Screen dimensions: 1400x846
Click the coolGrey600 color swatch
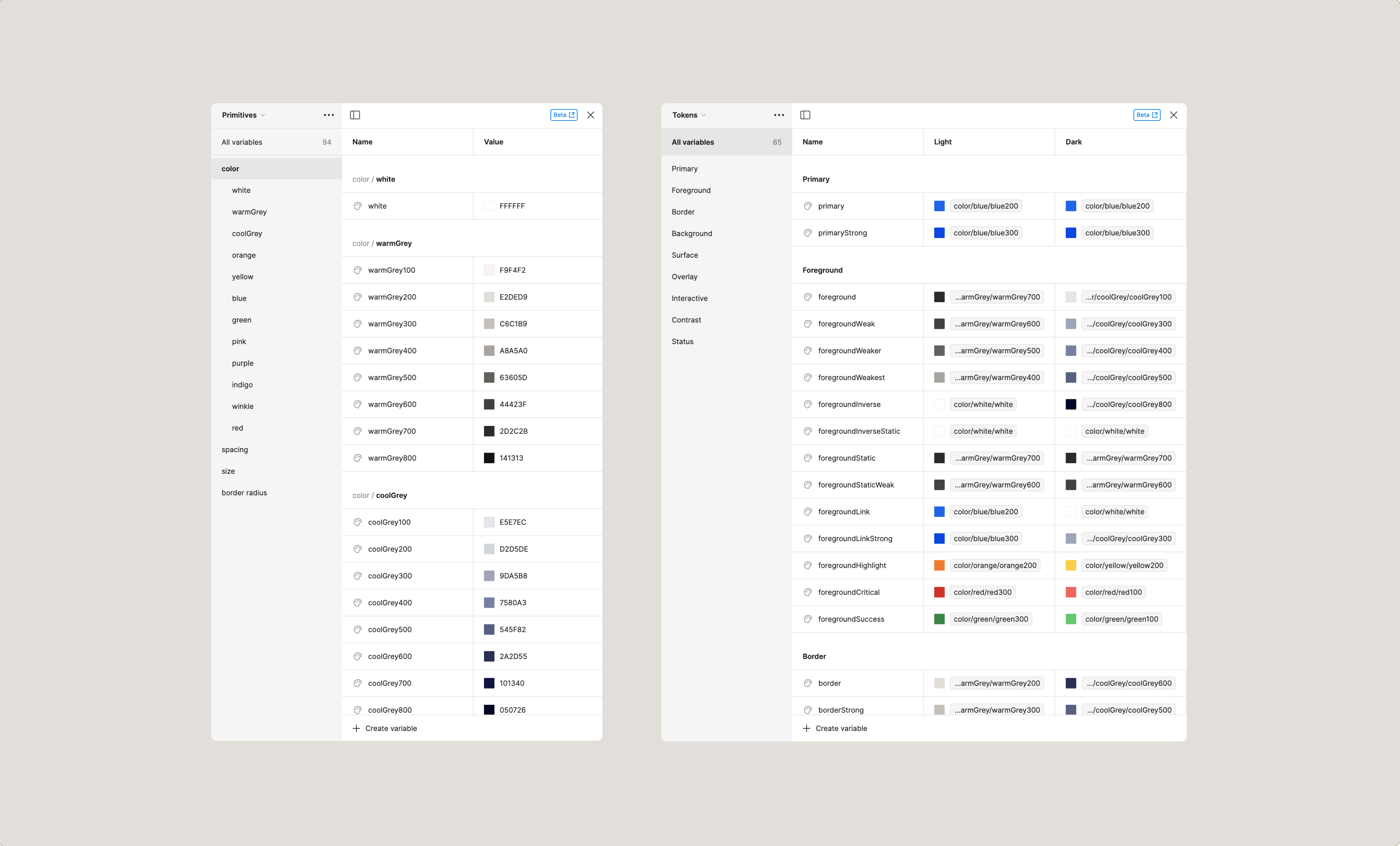point(489,656)
